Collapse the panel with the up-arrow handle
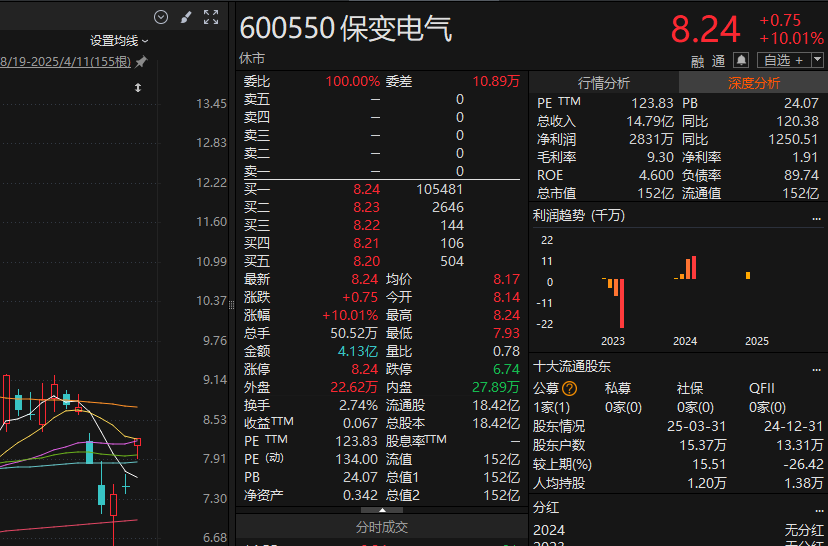828x546 pixels. tap(382, 510)
